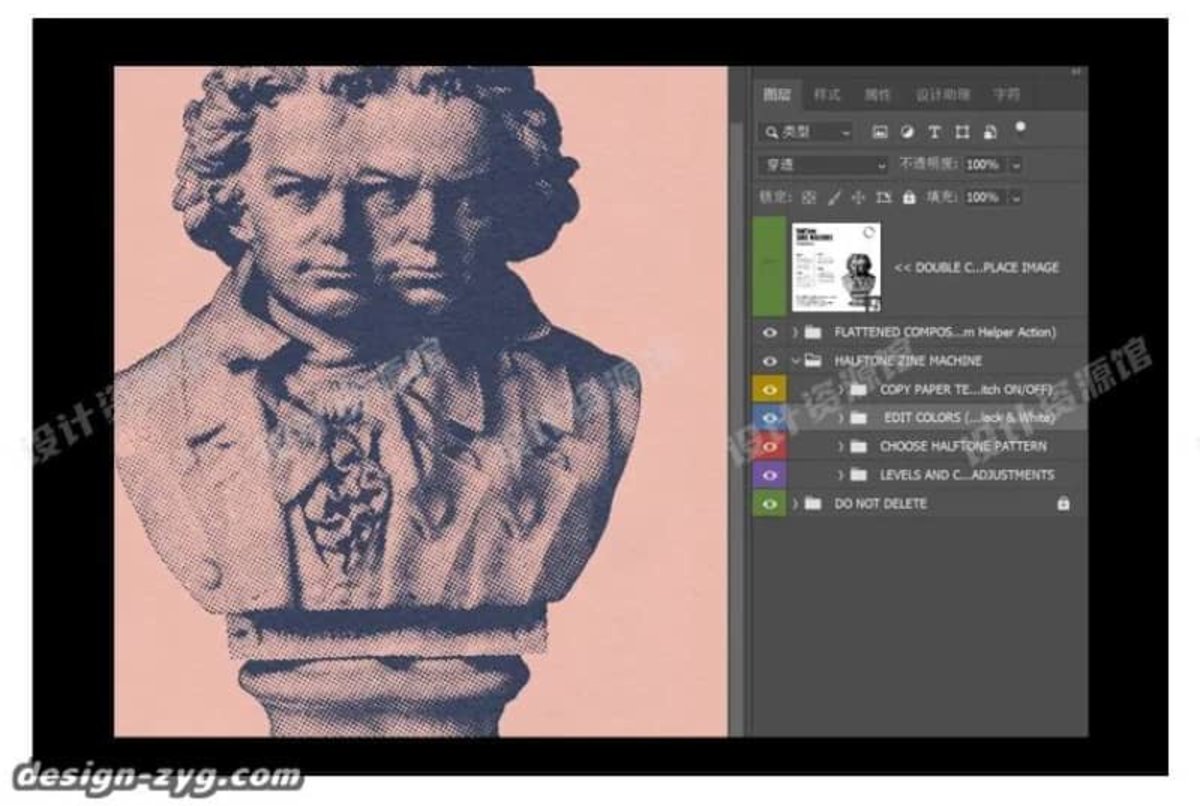Toggle COPY PAPER TE group visibility eye
This screenshot has width=1200, height=806.
[x=770, y=389]
